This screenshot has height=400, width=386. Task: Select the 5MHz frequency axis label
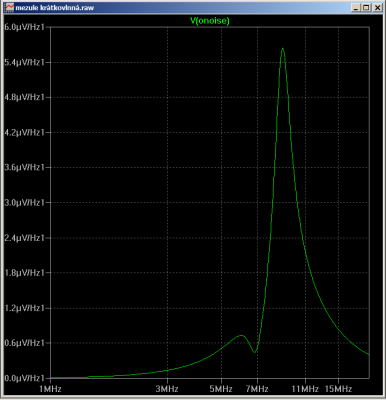pos(221,389)
